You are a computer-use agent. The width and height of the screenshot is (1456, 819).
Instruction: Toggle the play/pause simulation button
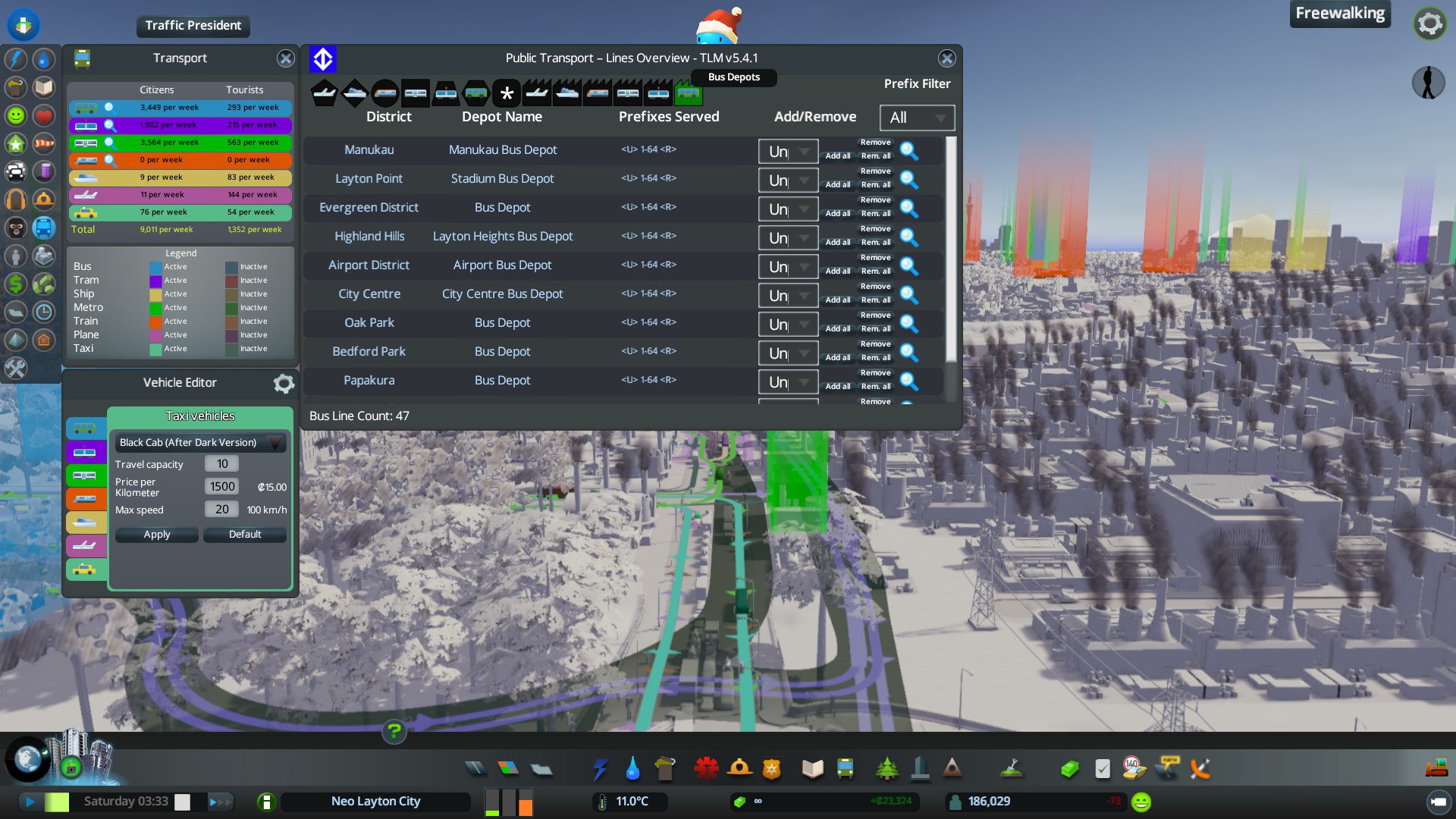tap(30, 802)
